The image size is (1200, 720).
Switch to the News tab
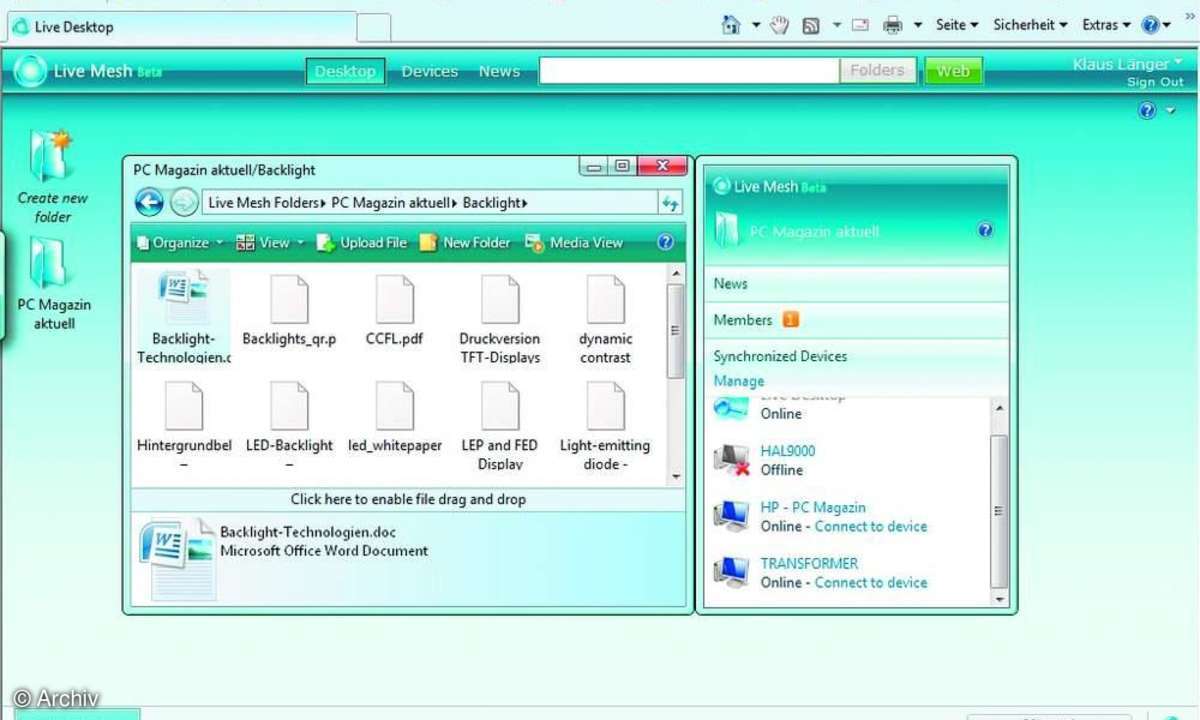click(x=499, y=71)
